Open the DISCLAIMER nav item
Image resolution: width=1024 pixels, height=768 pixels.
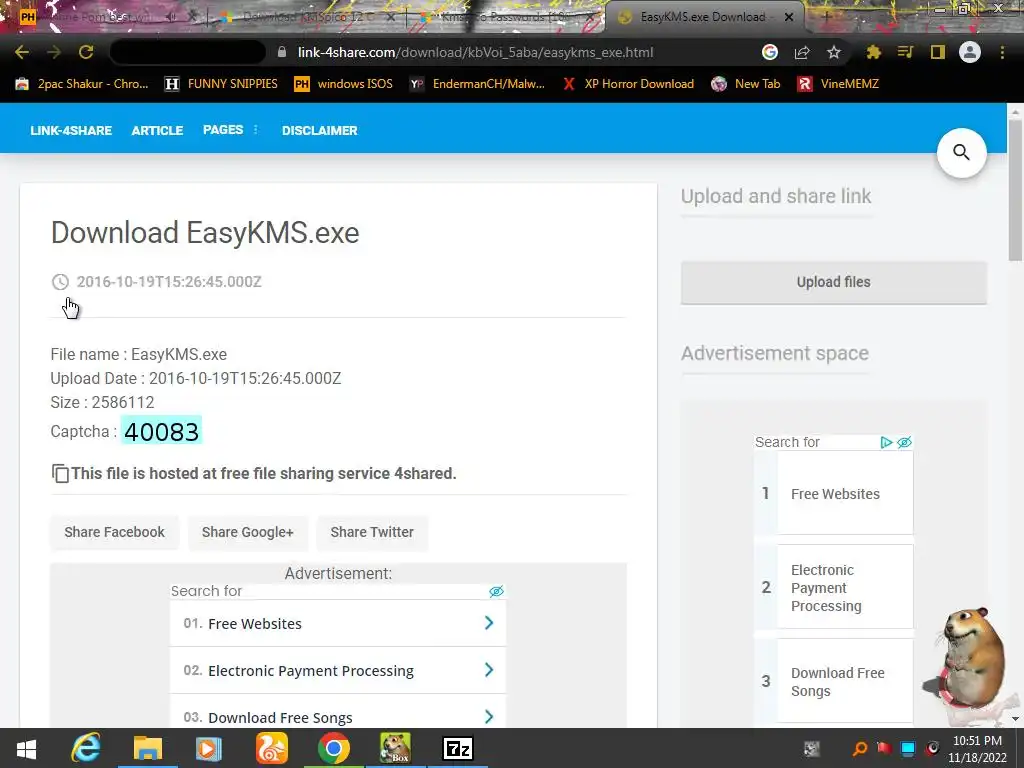pyautogui.click(x=319, y=131)
